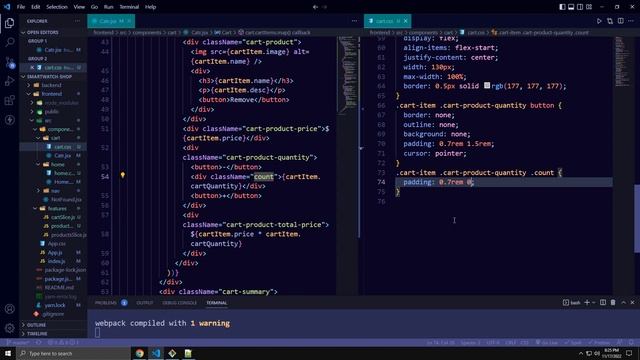Open the Selection menu
Viewport: 640px width, 360px height.
[x=57, y=7]
